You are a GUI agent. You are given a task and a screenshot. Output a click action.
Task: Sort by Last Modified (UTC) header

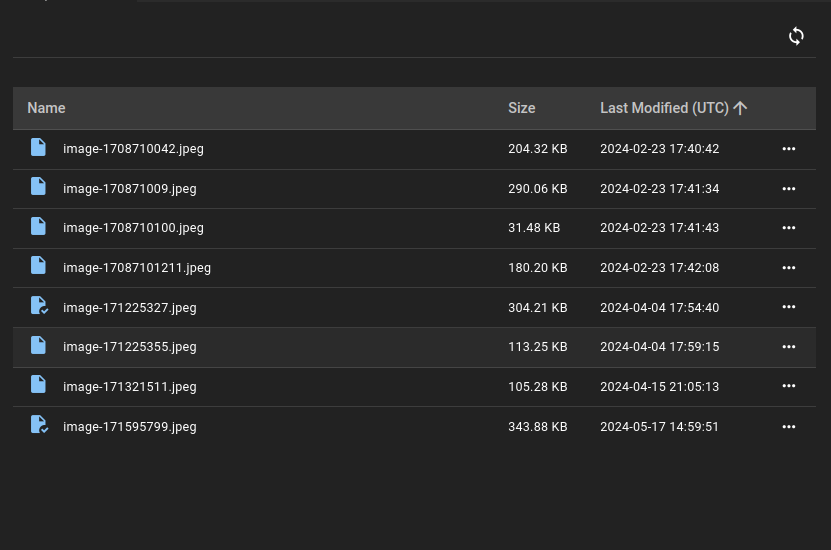(664, 108)
